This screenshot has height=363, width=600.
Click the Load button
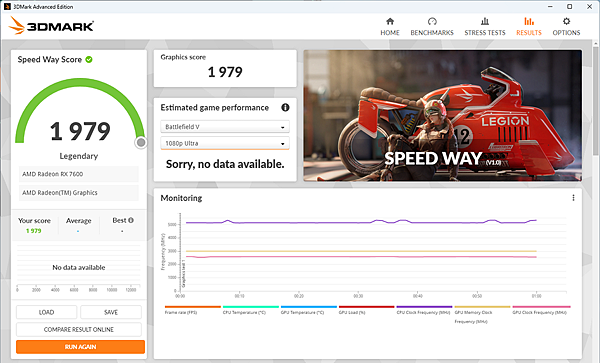pyautogui.click(x=46, y=312)
